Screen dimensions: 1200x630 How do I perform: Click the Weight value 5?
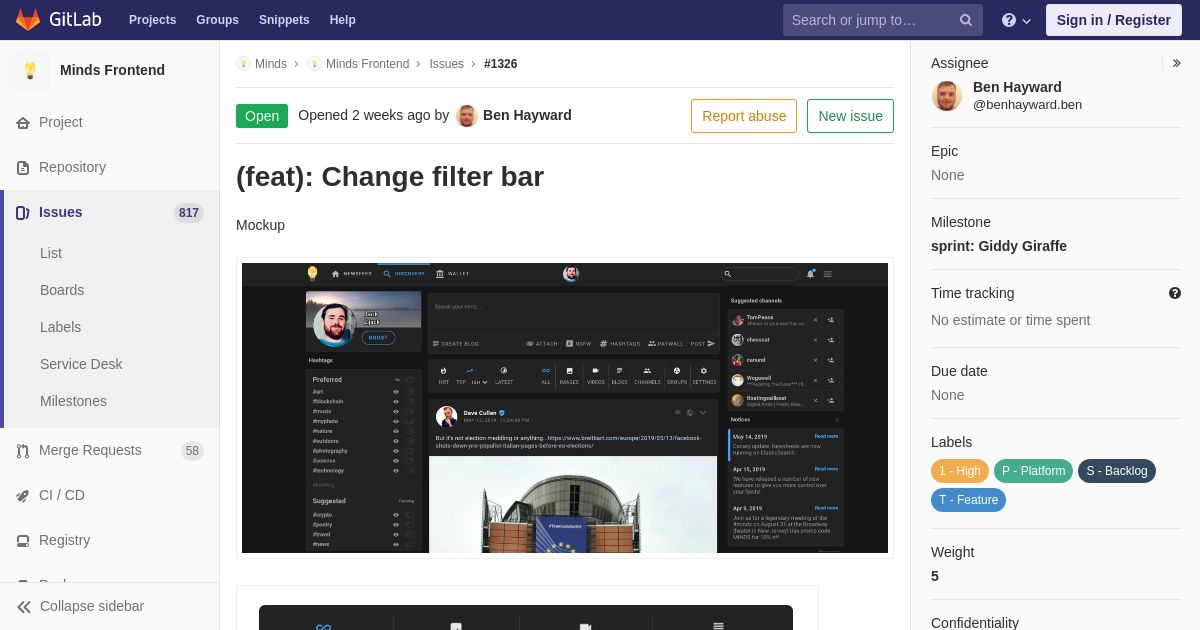coord(935,576)
